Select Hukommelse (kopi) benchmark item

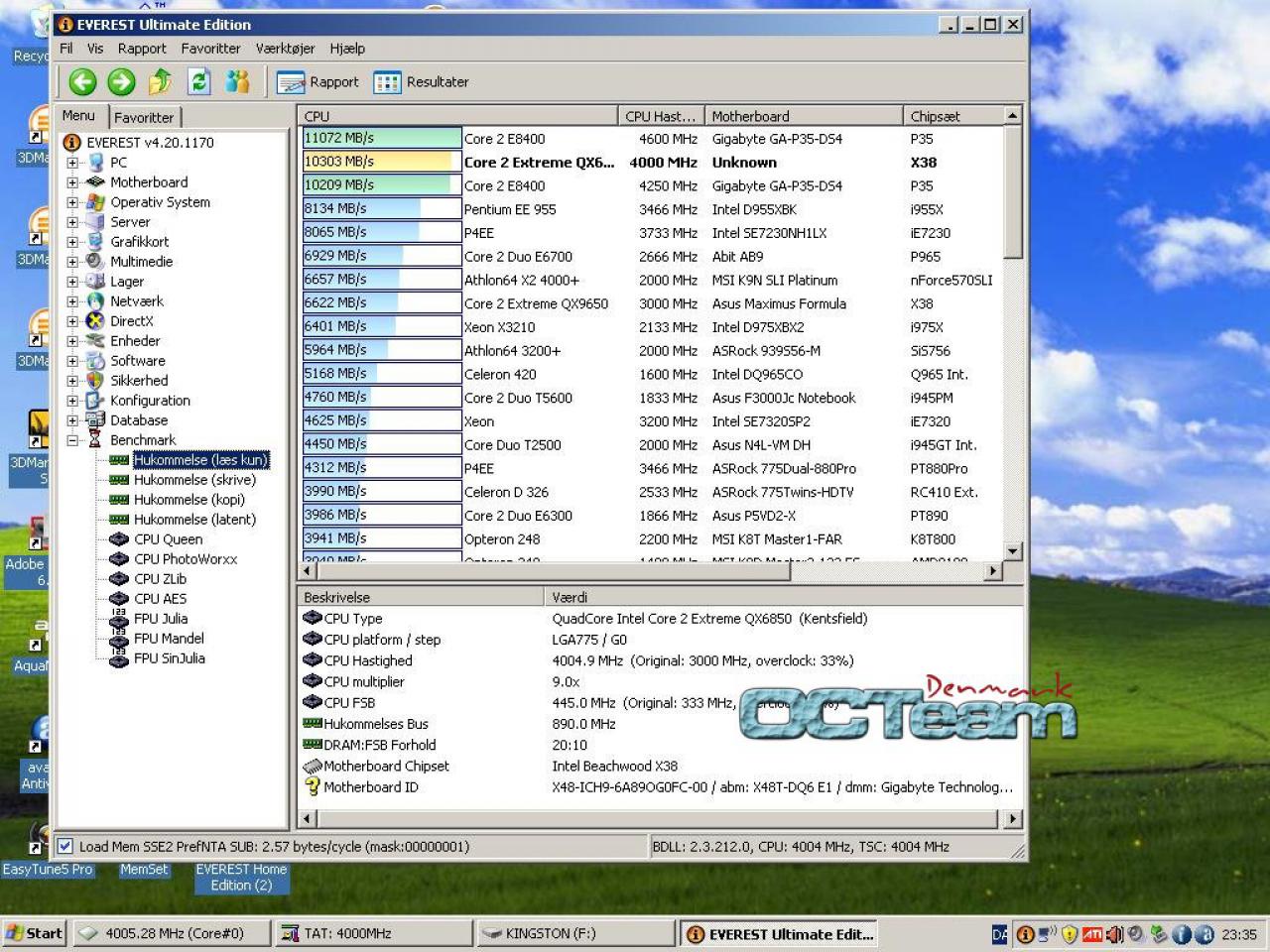tap(190, 500)
